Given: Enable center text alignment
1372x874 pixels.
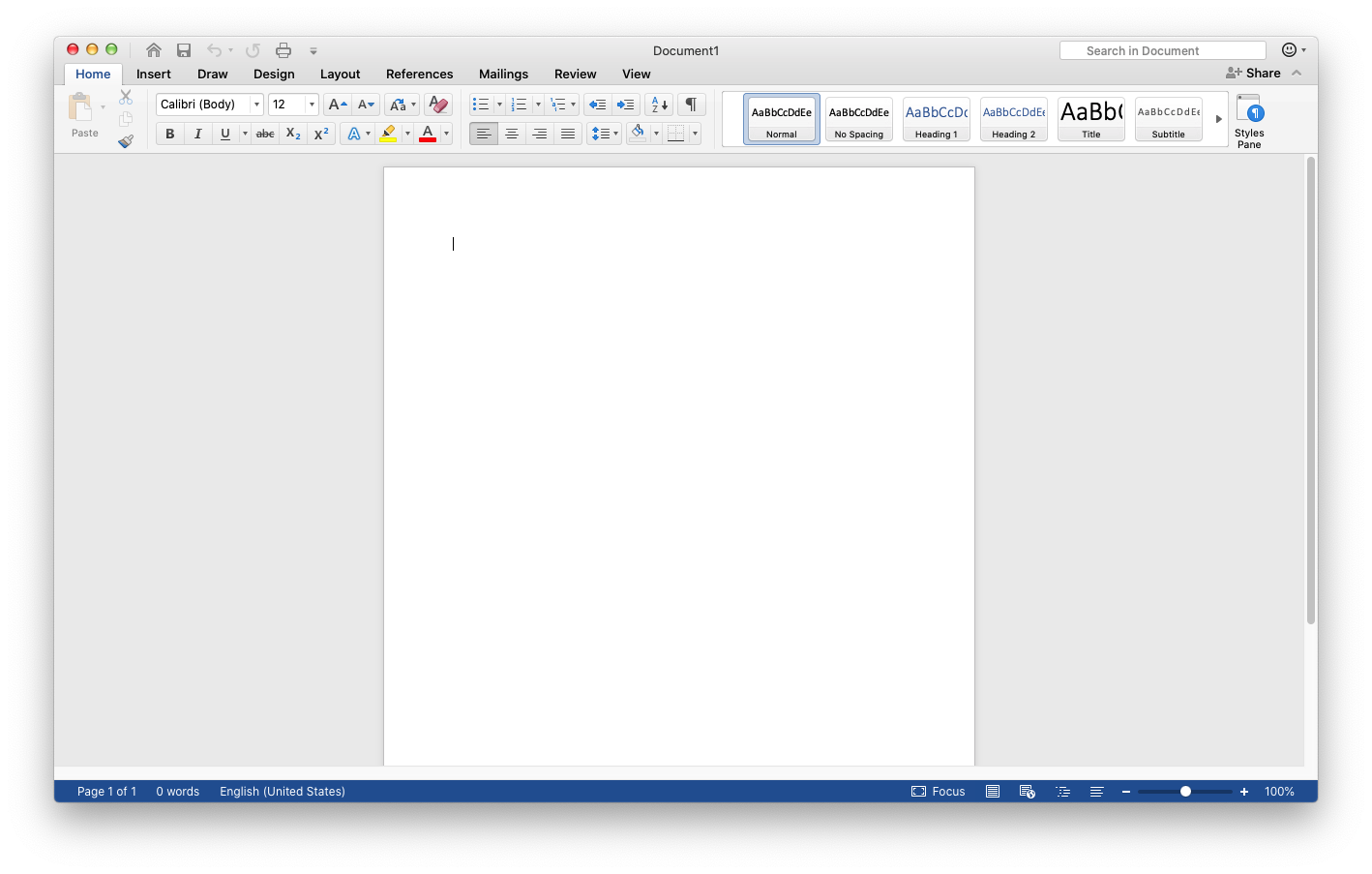Looking at the screenshot, I should [512, 134].
